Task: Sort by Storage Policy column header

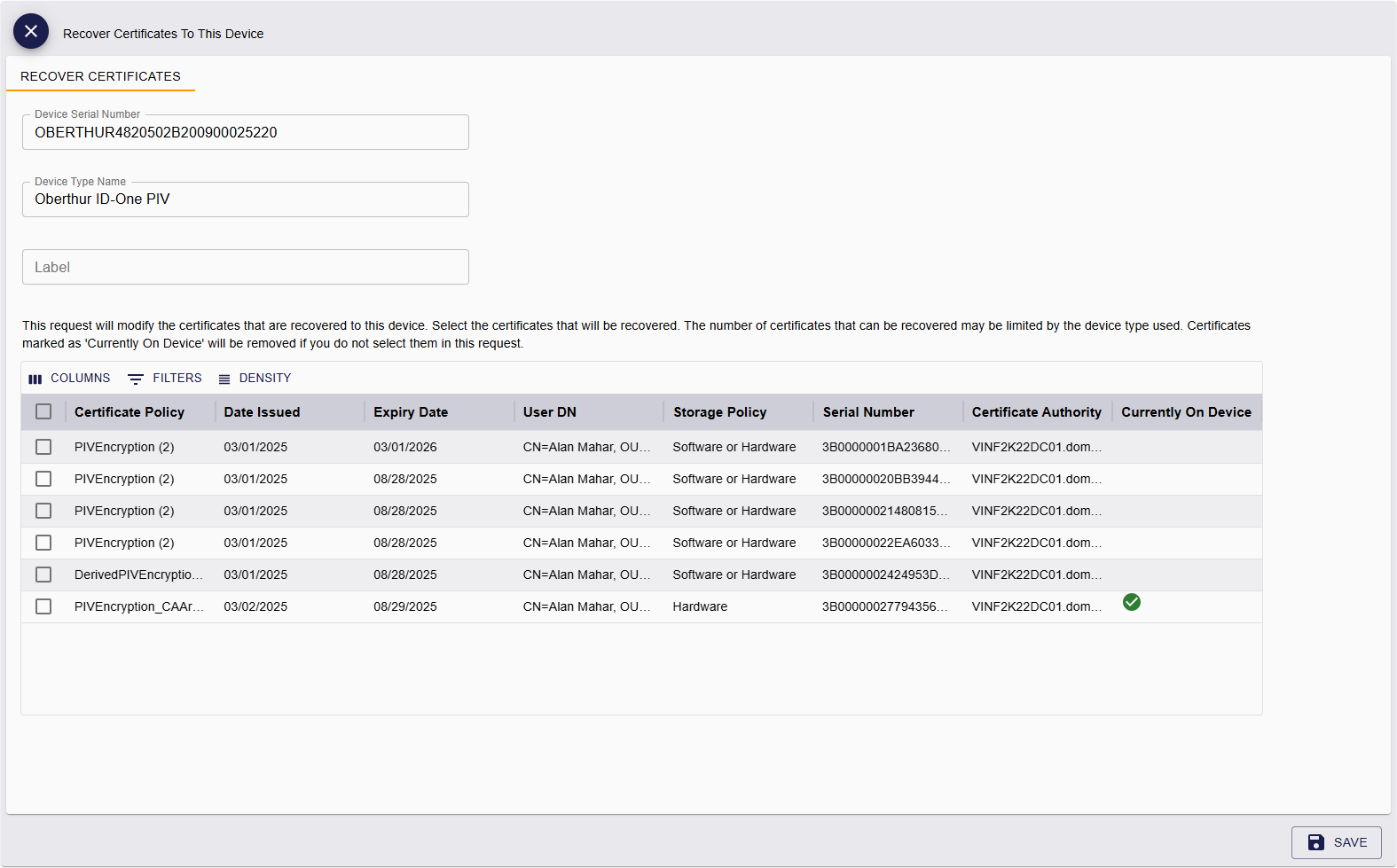Action: tap(719, 412)
